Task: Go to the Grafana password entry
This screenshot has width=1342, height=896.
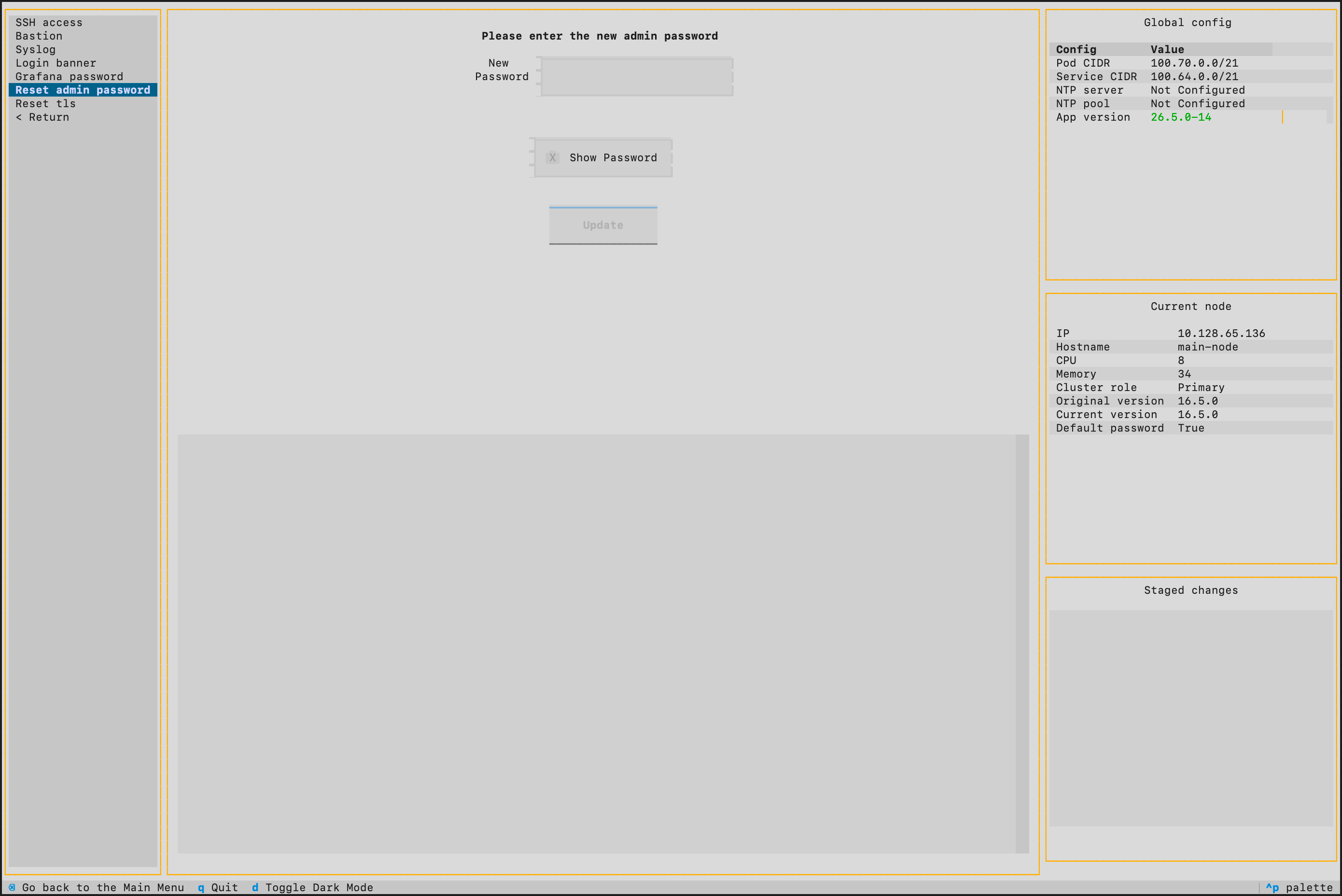Action: (x=83, y=77)
